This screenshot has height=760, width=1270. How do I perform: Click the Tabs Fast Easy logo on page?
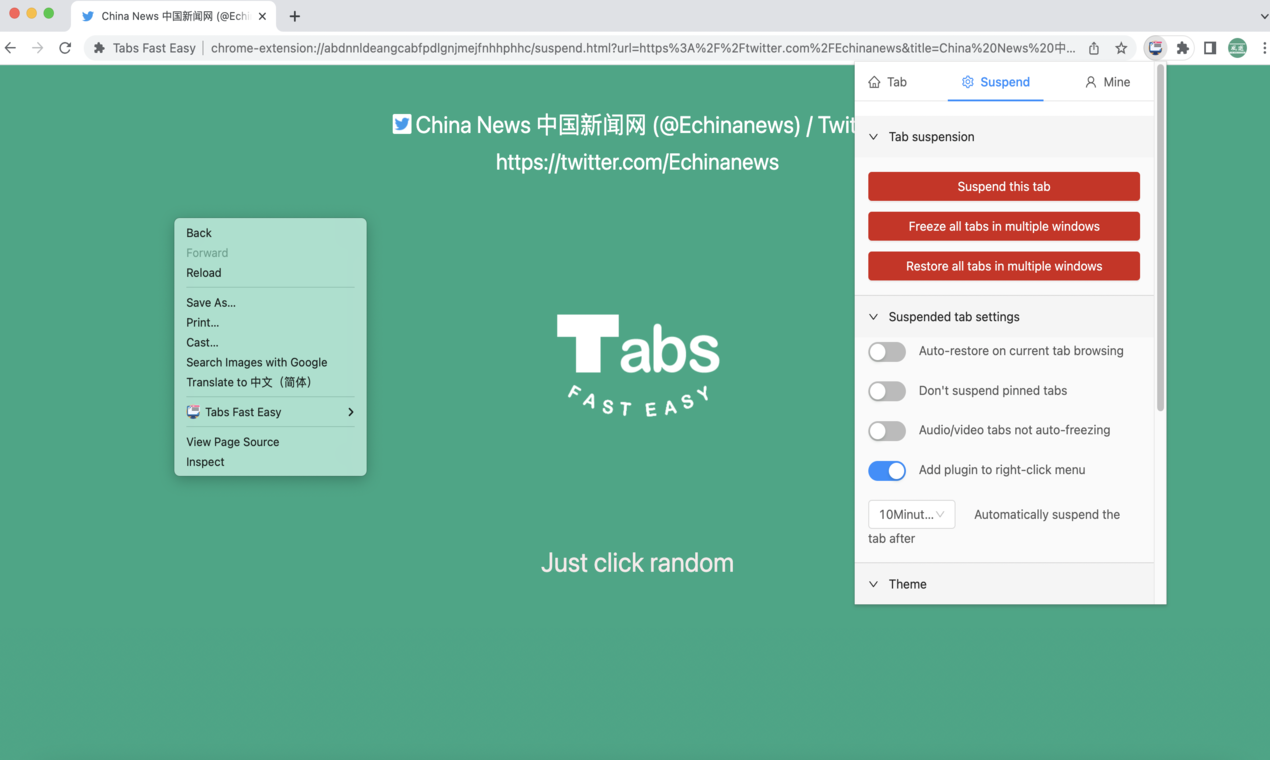point(638,364)
